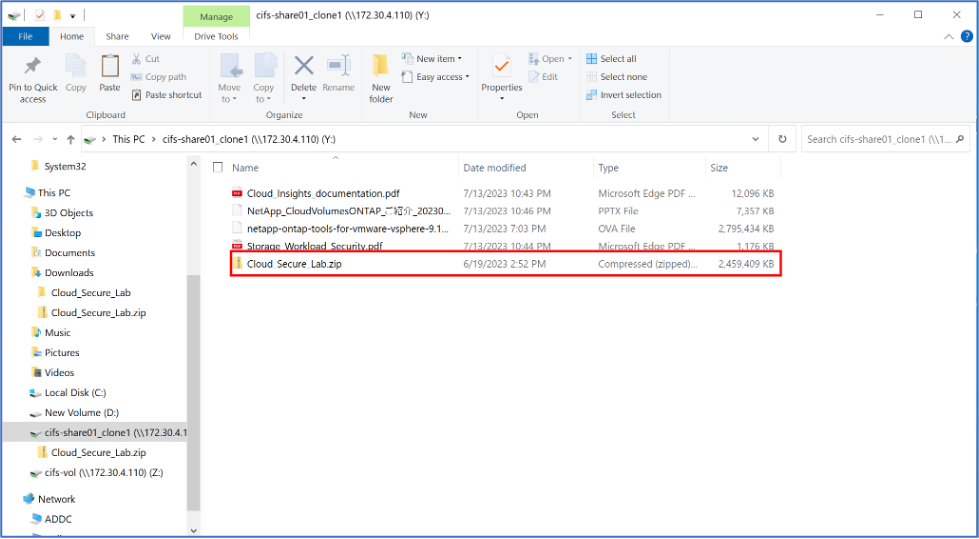Open Music in navigation pane
This screenshot has height=539, width=979.
[57, 332]
